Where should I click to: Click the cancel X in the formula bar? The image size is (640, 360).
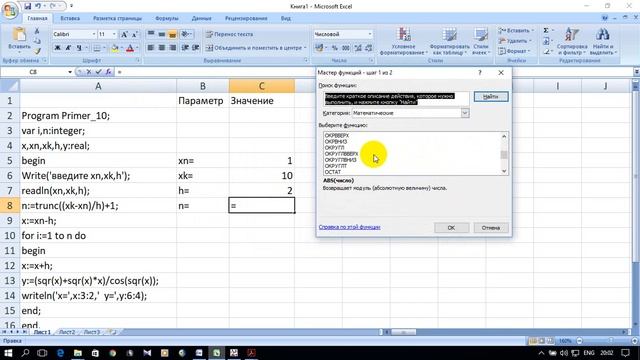tap(89, 72)
